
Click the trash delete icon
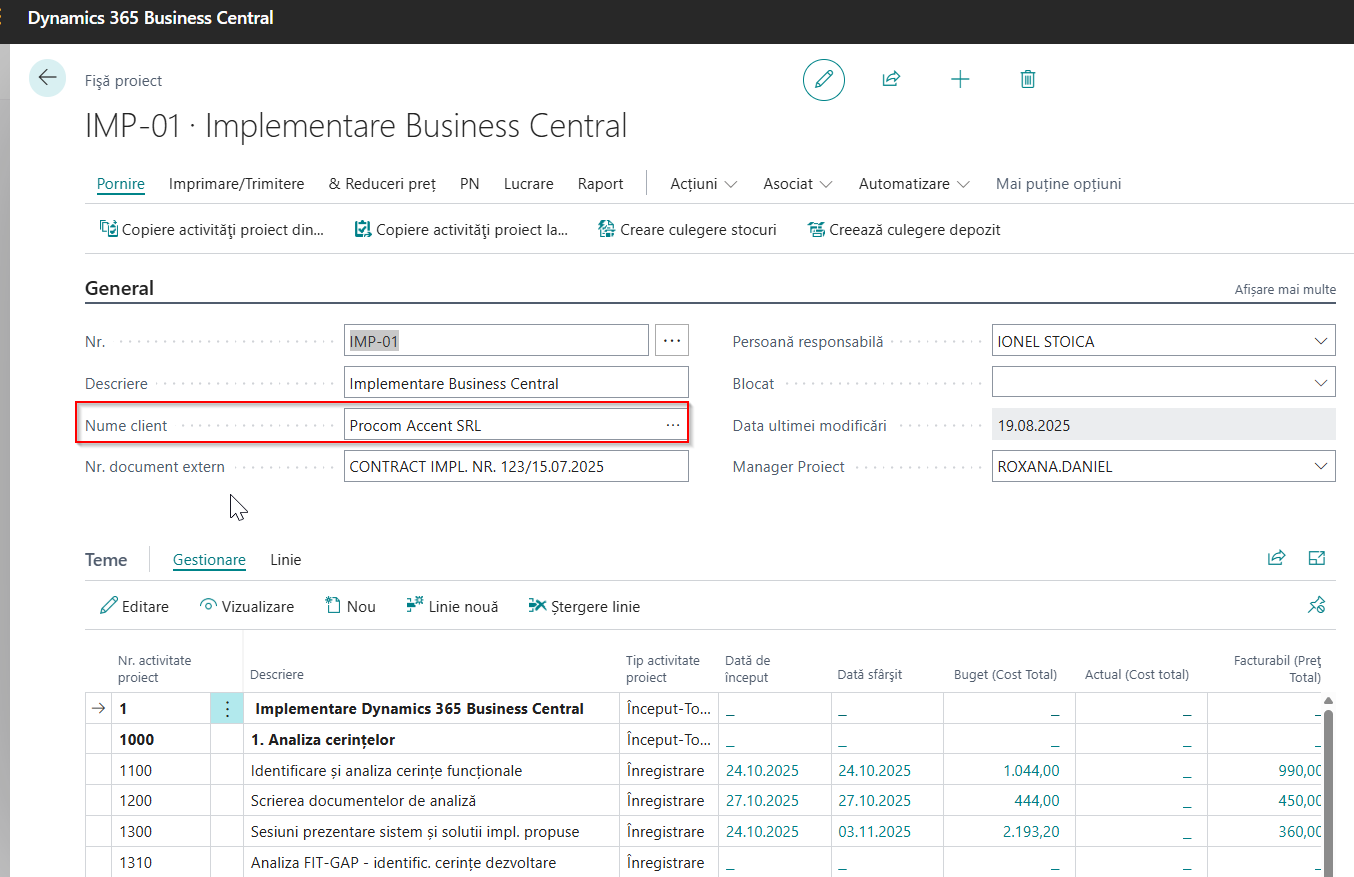click(1027, 80)
